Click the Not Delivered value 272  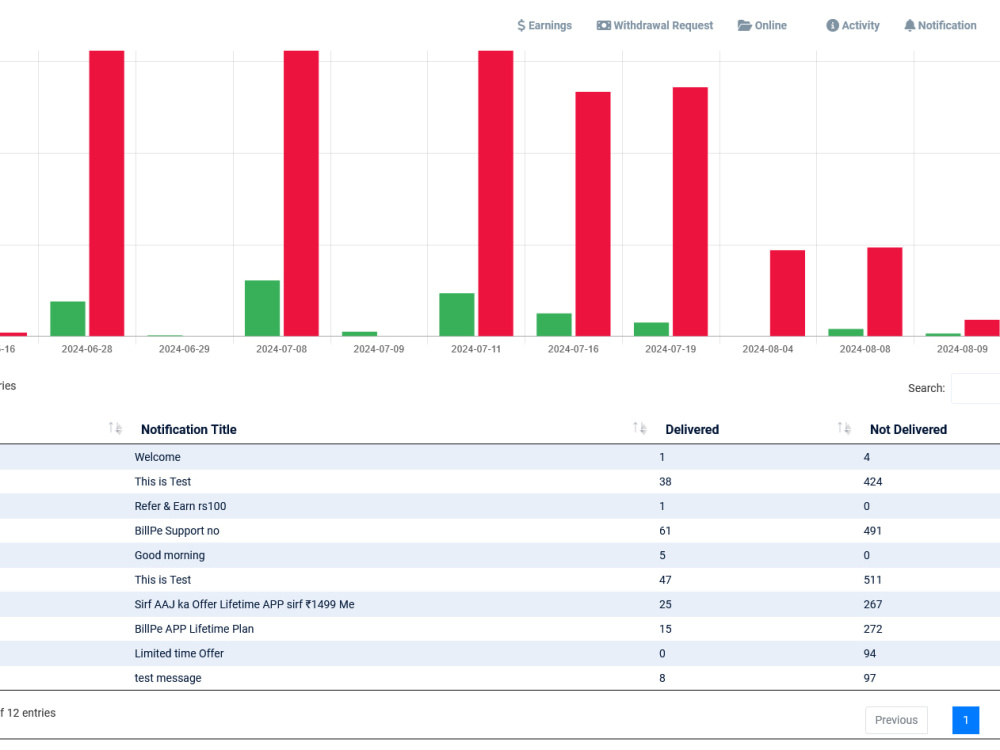point(872,629)
